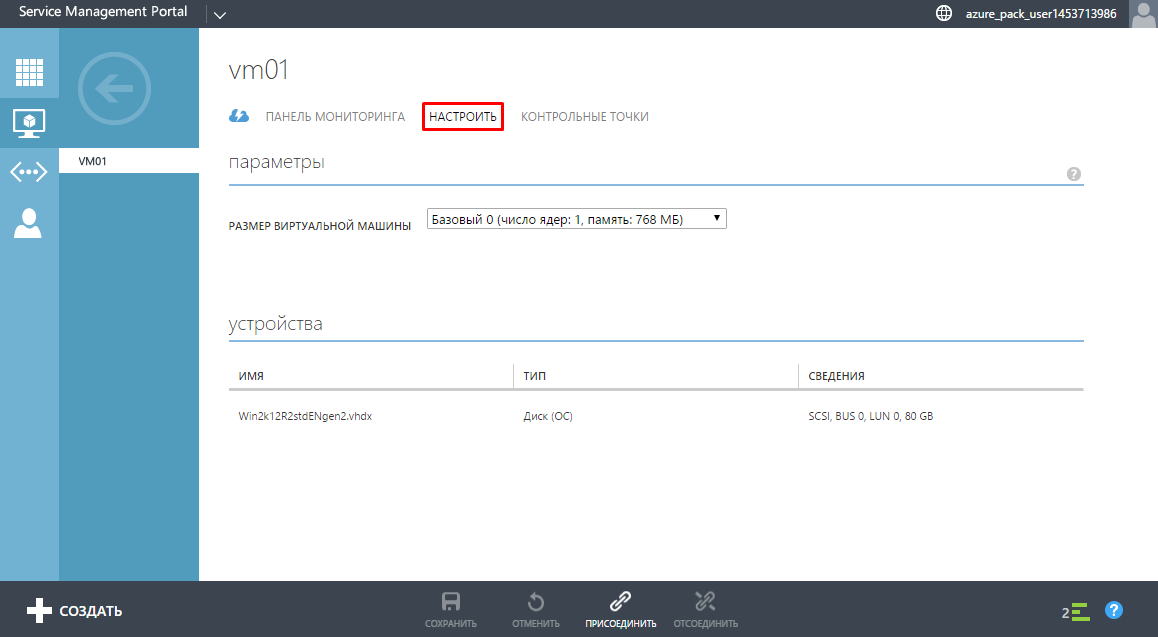This screenshot has width=1158, height=637.
Task: Select the VM01 item in the list
Action: click(93, 161)
